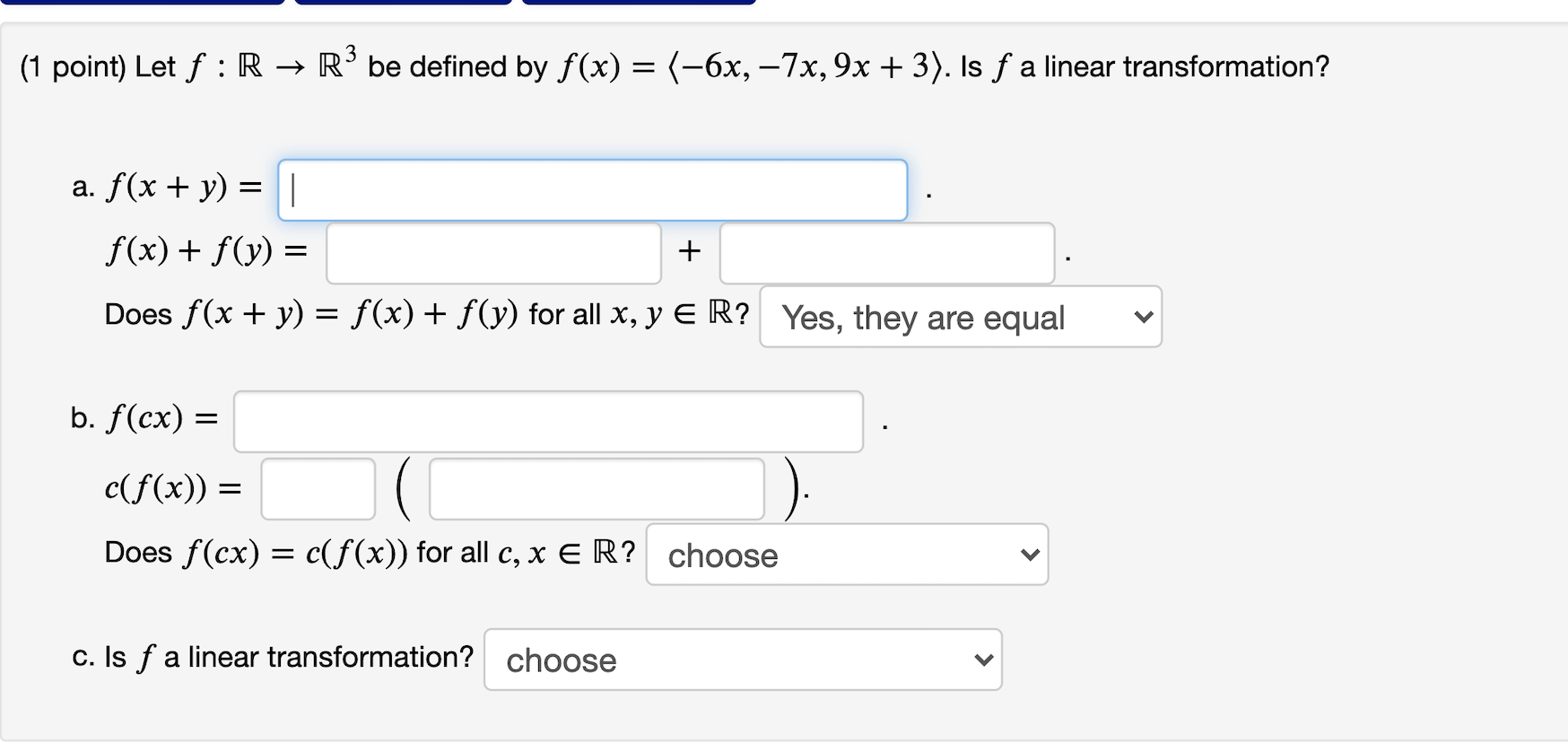This screenshot has height=743, width=1568.
Task: Click the answer box for f(cx)
Action: [x=547, y=421]
